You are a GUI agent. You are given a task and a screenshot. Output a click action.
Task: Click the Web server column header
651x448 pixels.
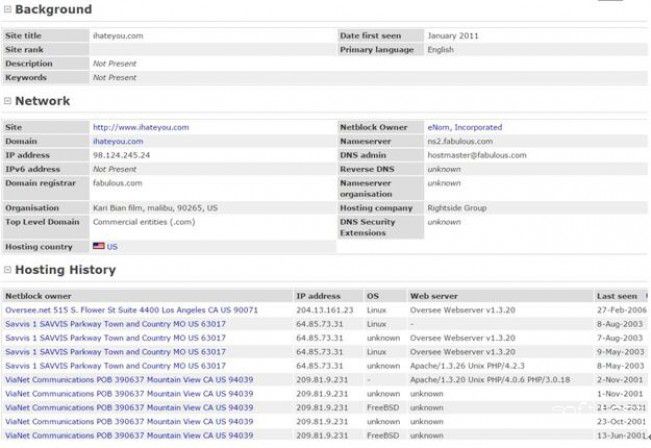pyautogui.click(x=435, y=296)
